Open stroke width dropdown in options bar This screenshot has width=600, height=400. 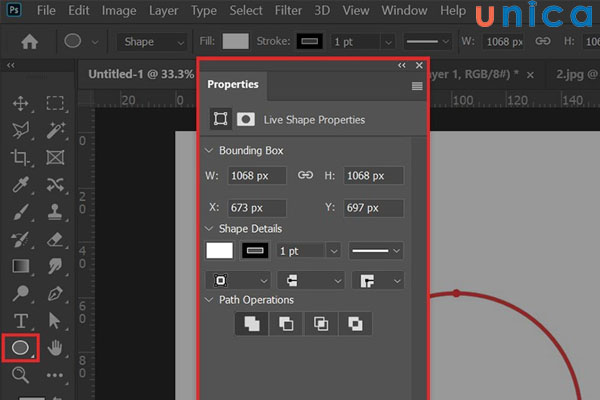[x=388, y=42]
